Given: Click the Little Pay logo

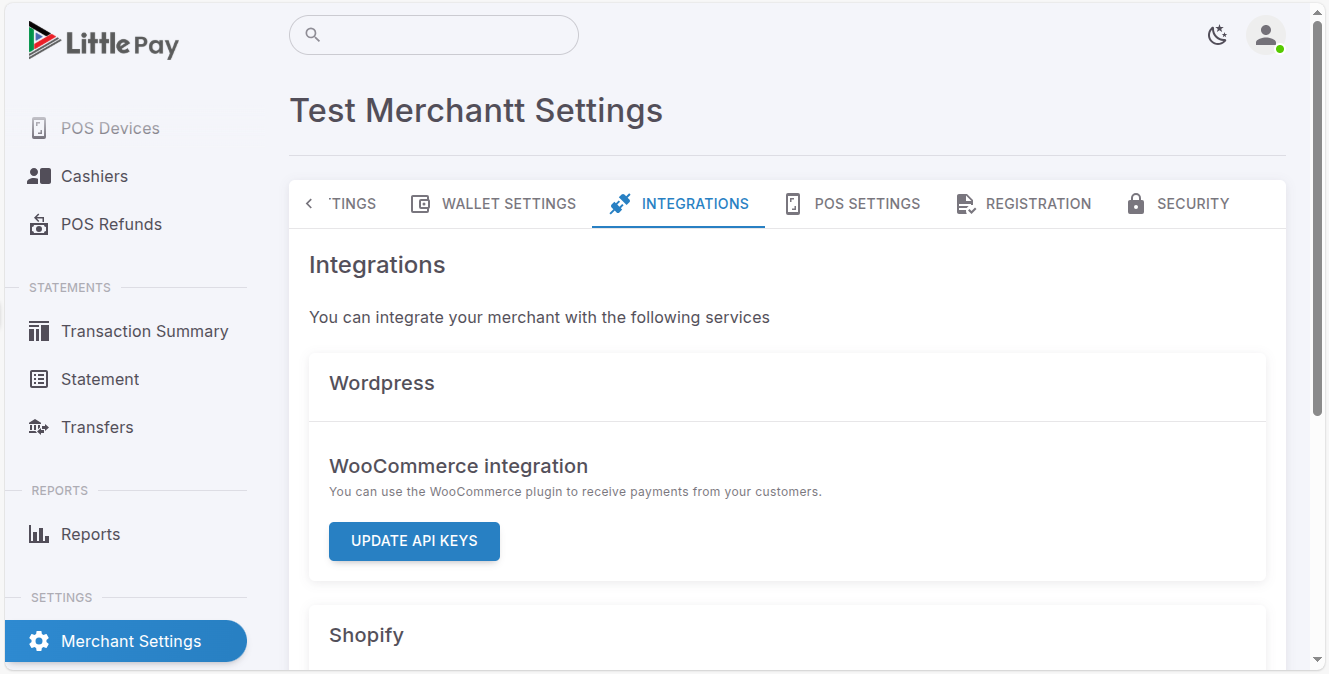Looking at the screenshot, I should (103, 42).
